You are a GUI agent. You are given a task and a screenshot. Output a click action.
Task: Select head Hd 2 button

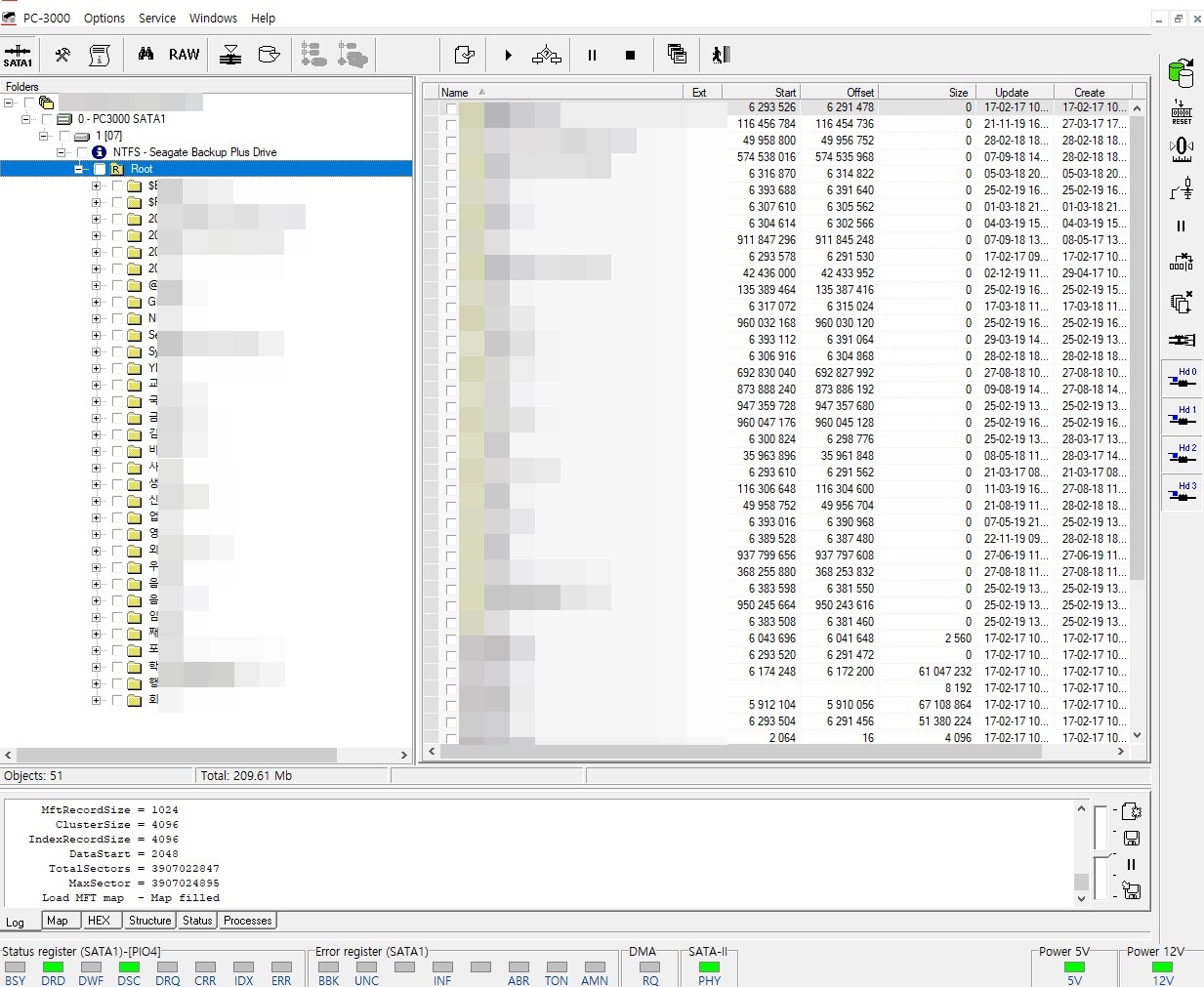point(1182,455)
